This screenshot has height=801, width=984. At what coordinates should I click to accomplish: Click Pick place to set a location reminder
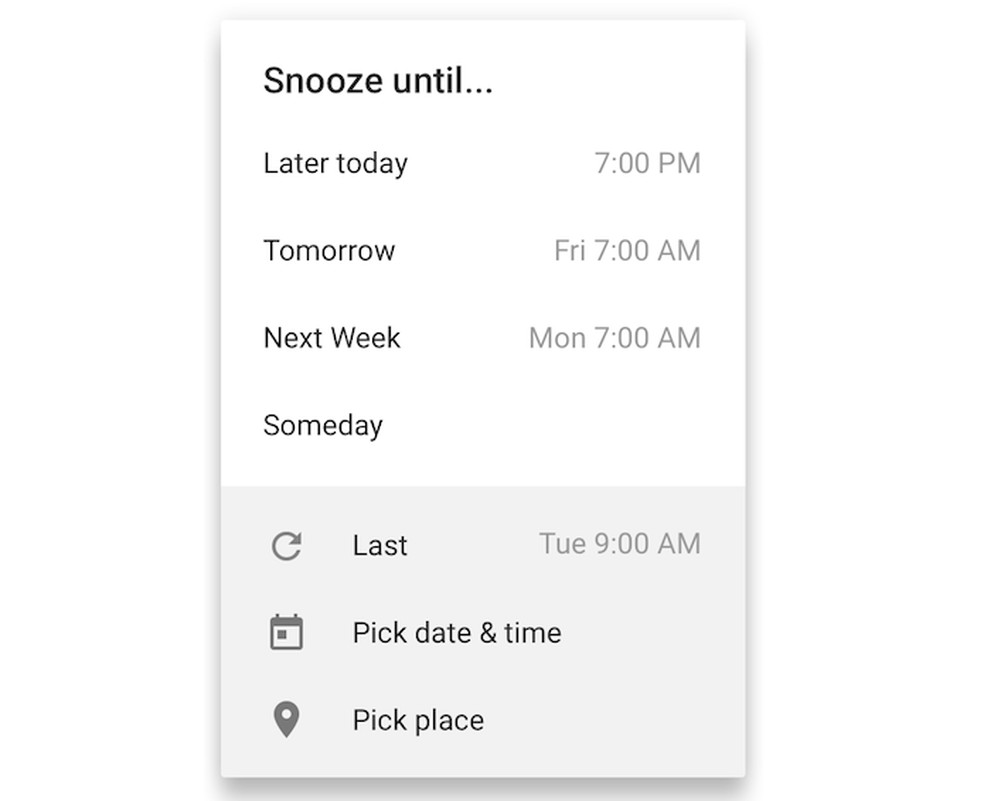pos(417,719)
